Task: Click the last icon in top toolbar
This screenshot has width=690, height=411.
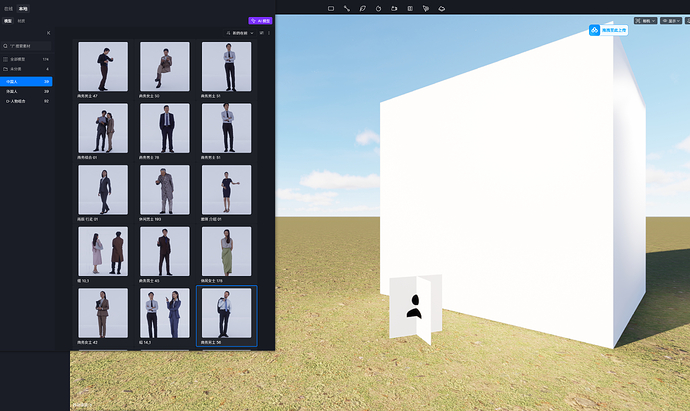Action: (x=442, y=8)
